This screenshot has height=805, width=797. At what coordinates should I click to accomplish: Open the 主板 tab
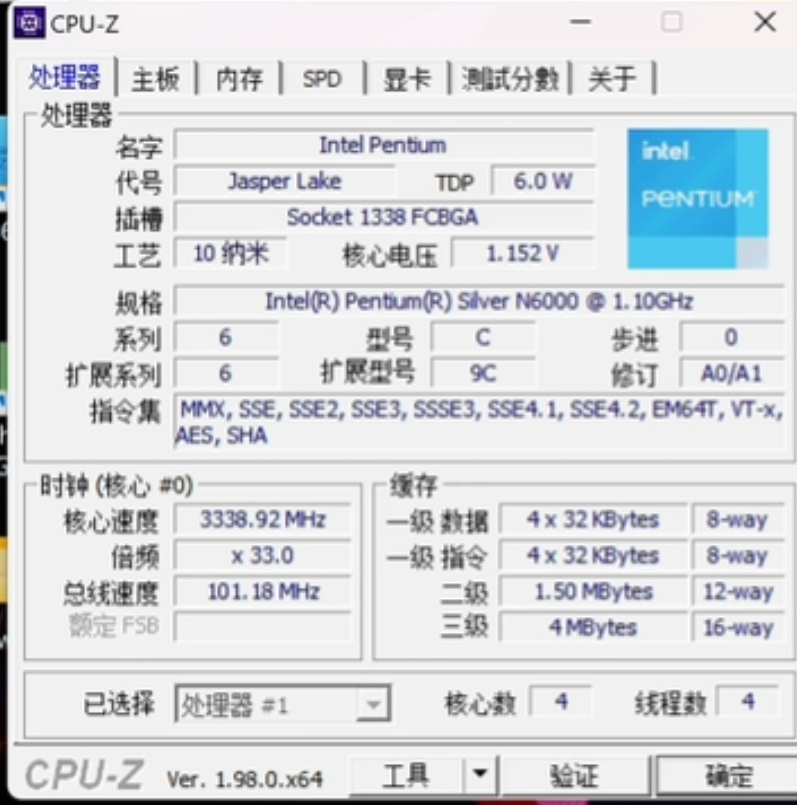156,79
